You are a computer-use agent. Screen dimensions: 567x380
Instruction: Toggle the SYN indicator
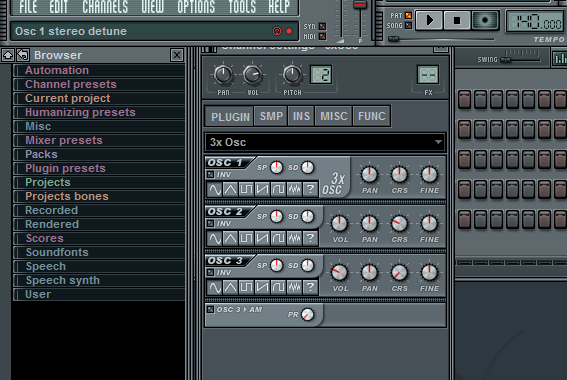click(322, 26)
